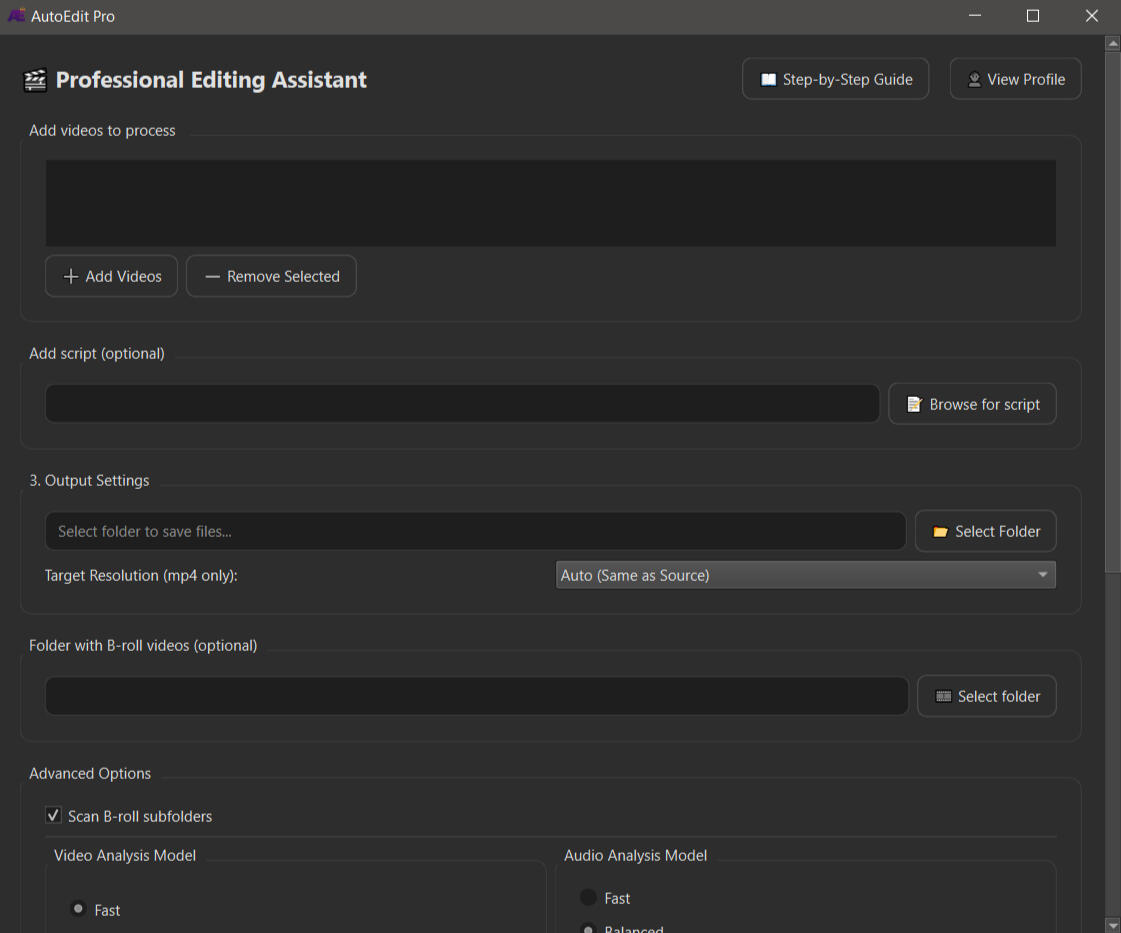Image resolution: width=1121 pixels, height=933 pixels.
Task: Open the Target Resolution dropdown
Action: tap(805, 575)
